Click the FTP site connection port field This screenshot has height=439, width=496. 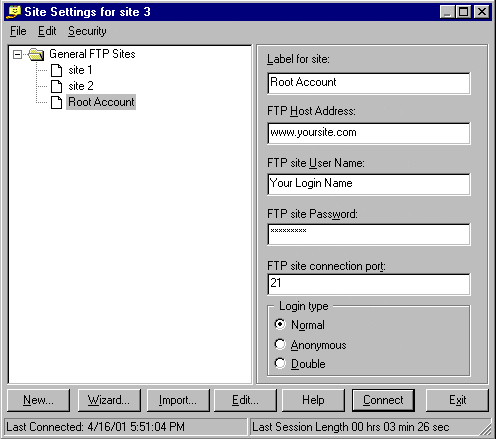369,284
